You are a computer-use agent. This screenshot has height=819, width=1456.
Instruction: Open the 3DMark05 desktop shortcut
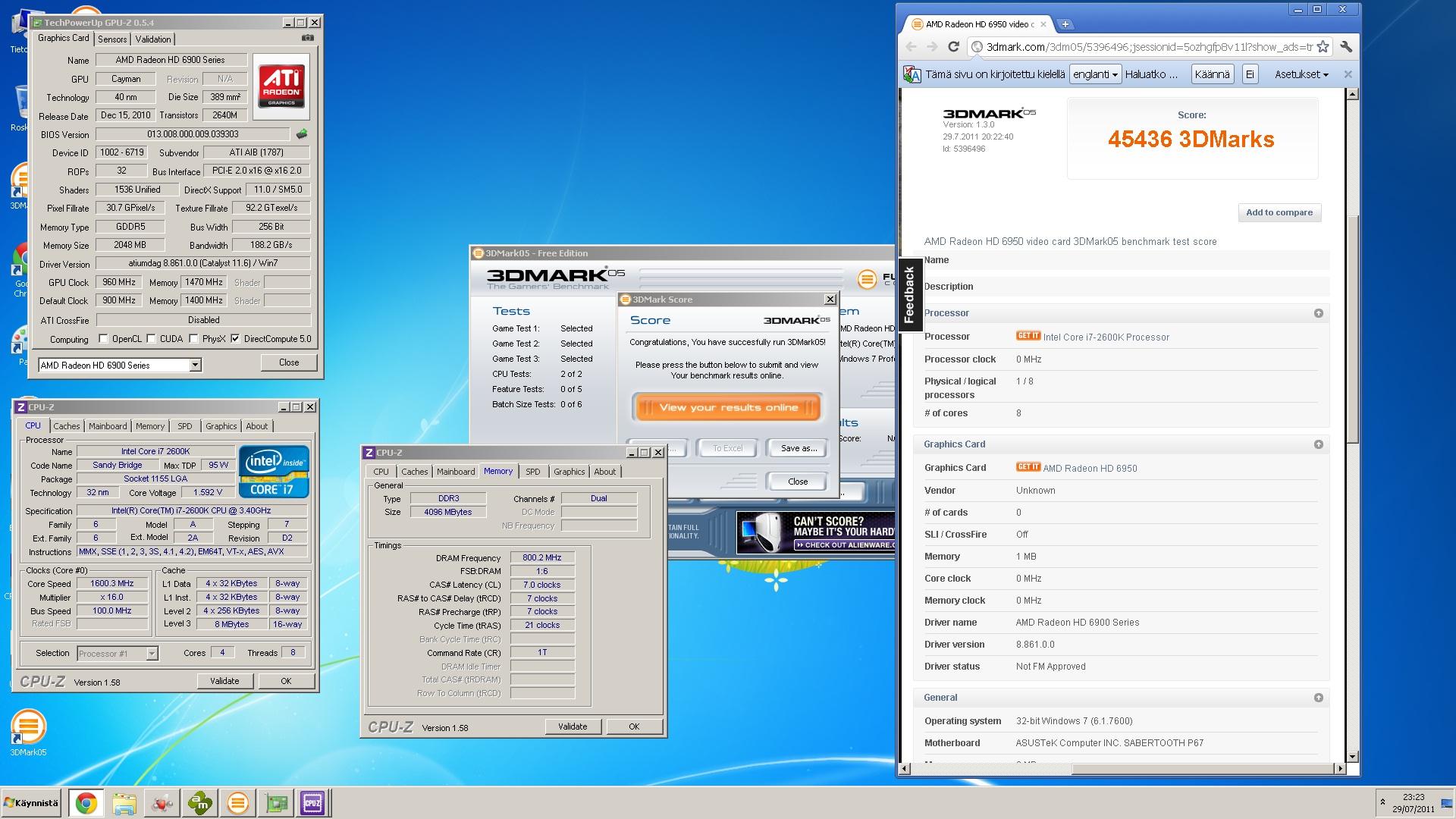pos(28,732)
